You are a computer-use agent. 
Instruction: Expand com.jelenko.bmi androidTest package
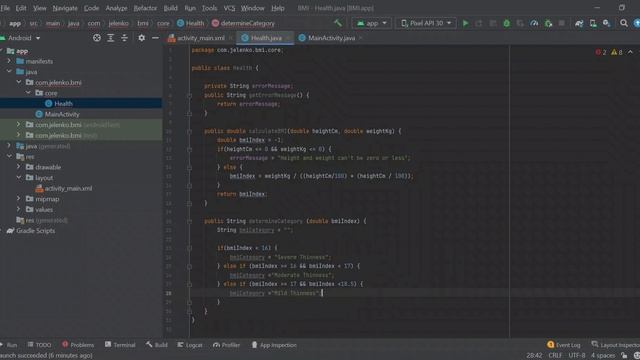pos(18,124)
